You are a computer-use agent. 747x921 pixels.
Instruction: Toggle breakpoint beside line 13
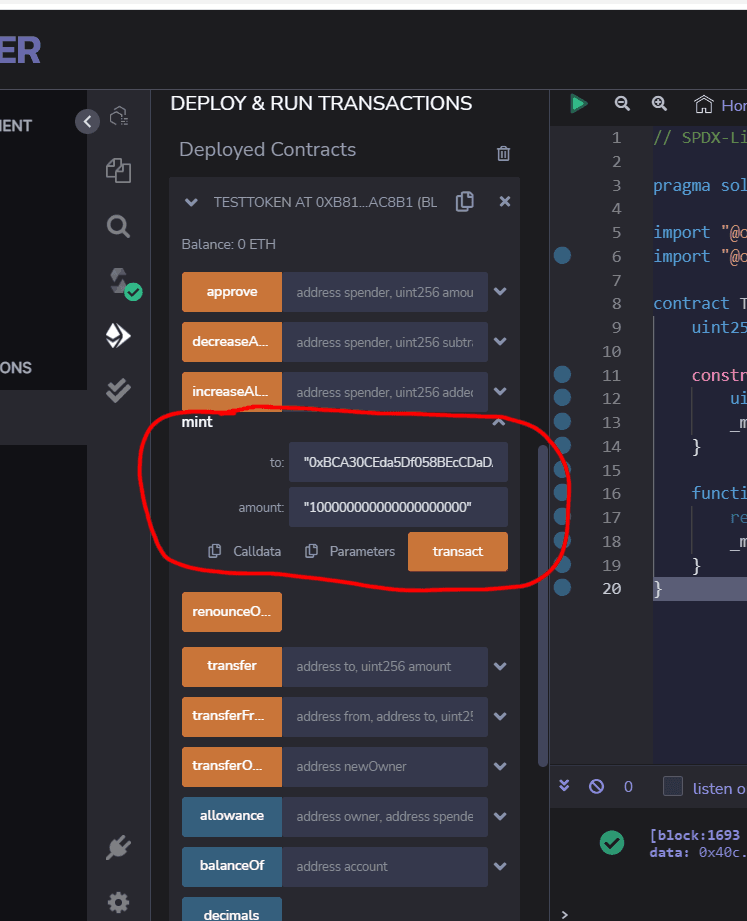click(563, 421)
